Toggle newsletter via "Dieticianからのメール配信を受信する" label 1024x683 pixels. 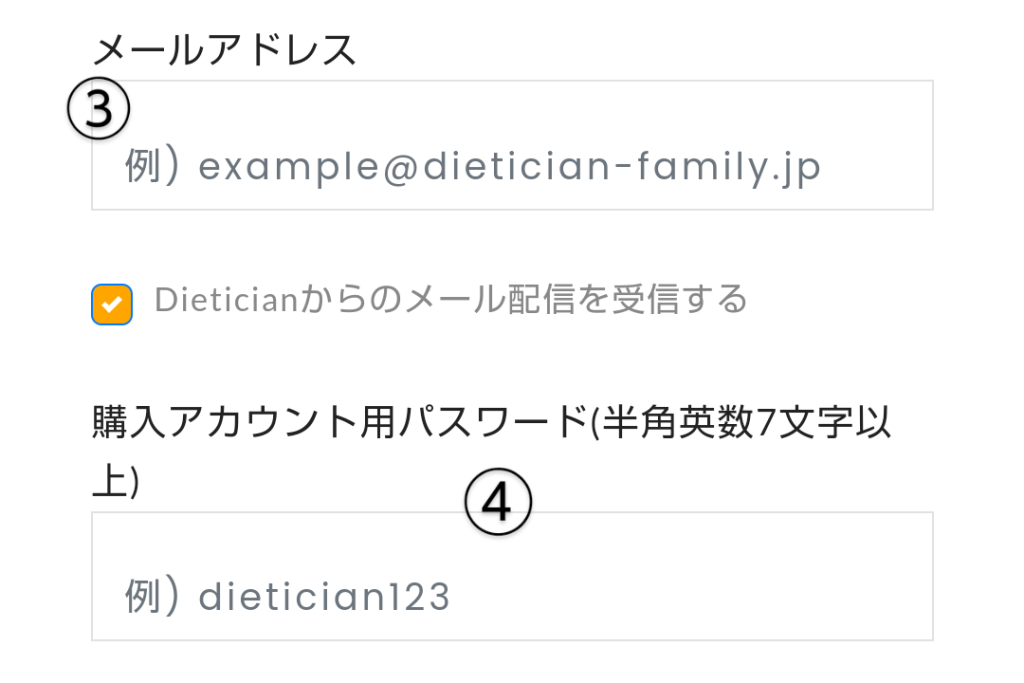coord(450,299)
